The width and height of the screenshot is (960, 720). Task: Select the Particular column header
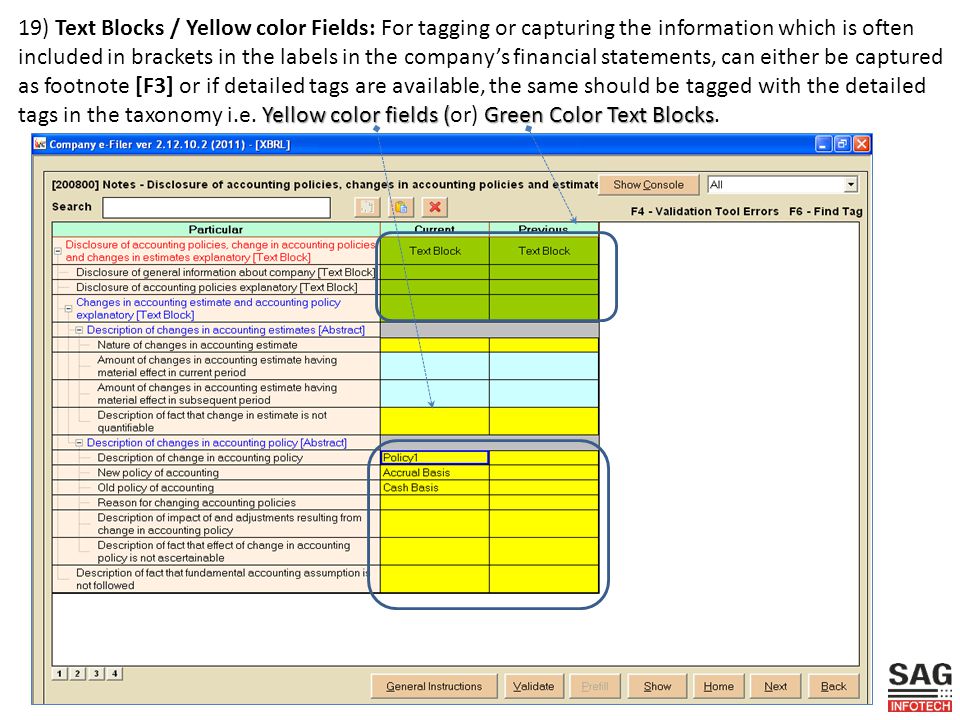pyautogui.click(x=216, y=230)
